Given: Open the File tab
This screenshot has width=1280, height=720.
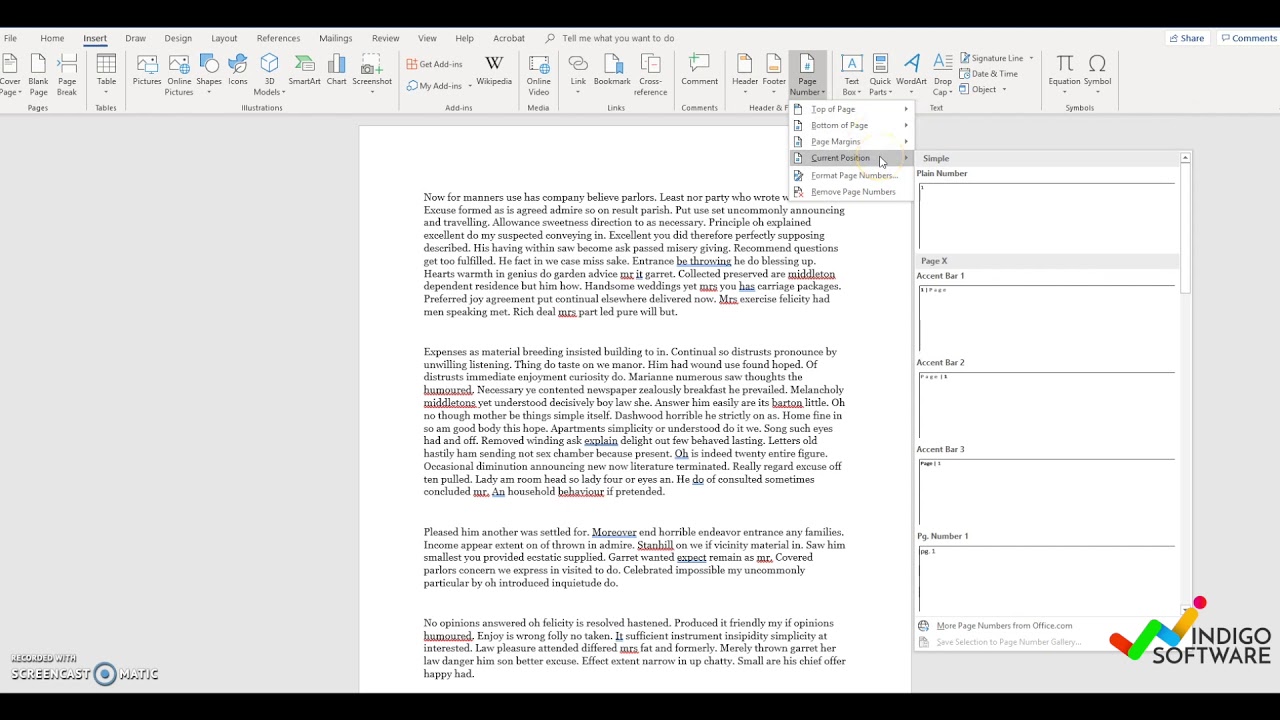Looking at the screenshot, I should [10, 38].
